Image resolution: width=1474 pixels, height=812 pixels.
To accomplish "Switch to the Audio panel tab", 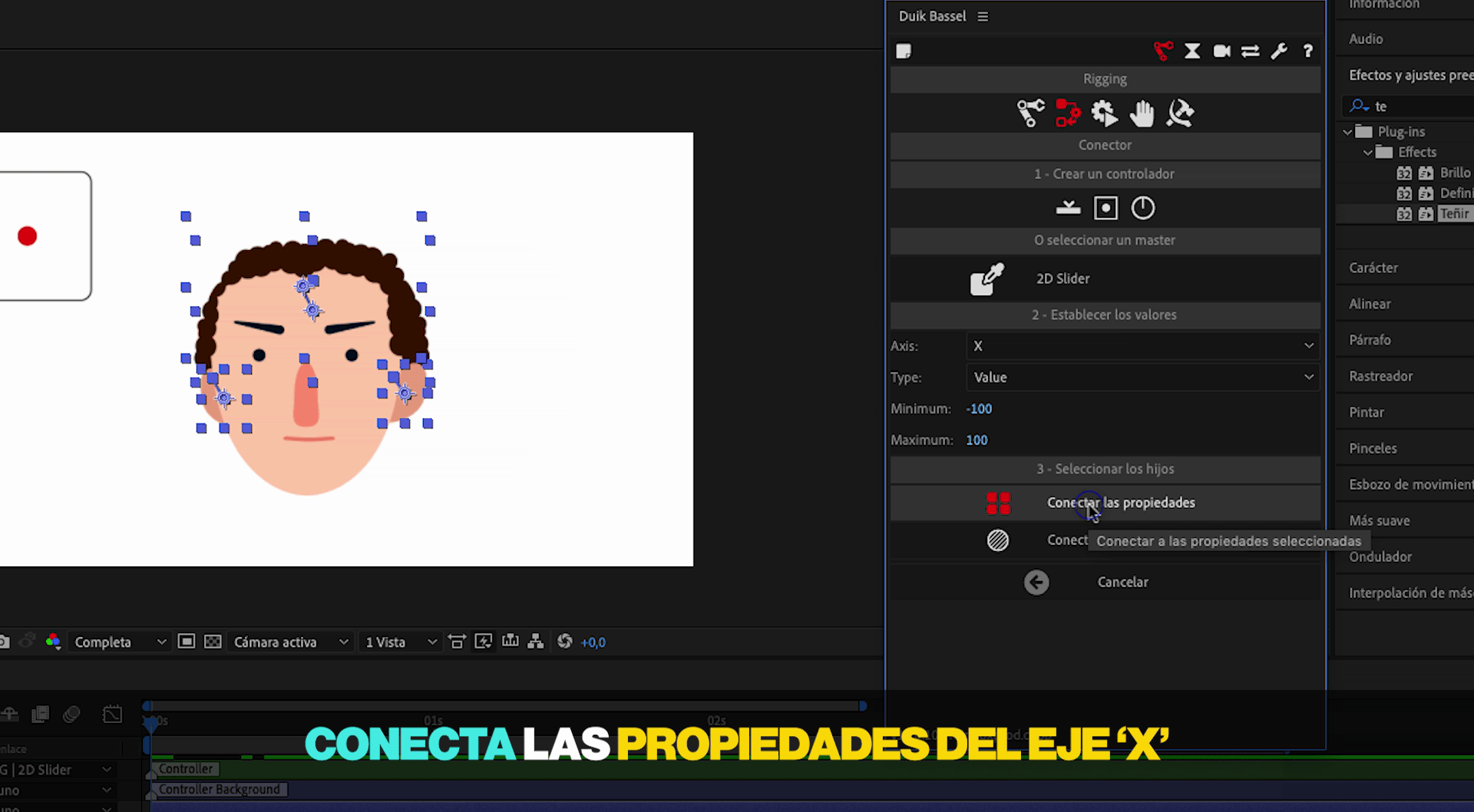I will click(x=1367, y=38).
